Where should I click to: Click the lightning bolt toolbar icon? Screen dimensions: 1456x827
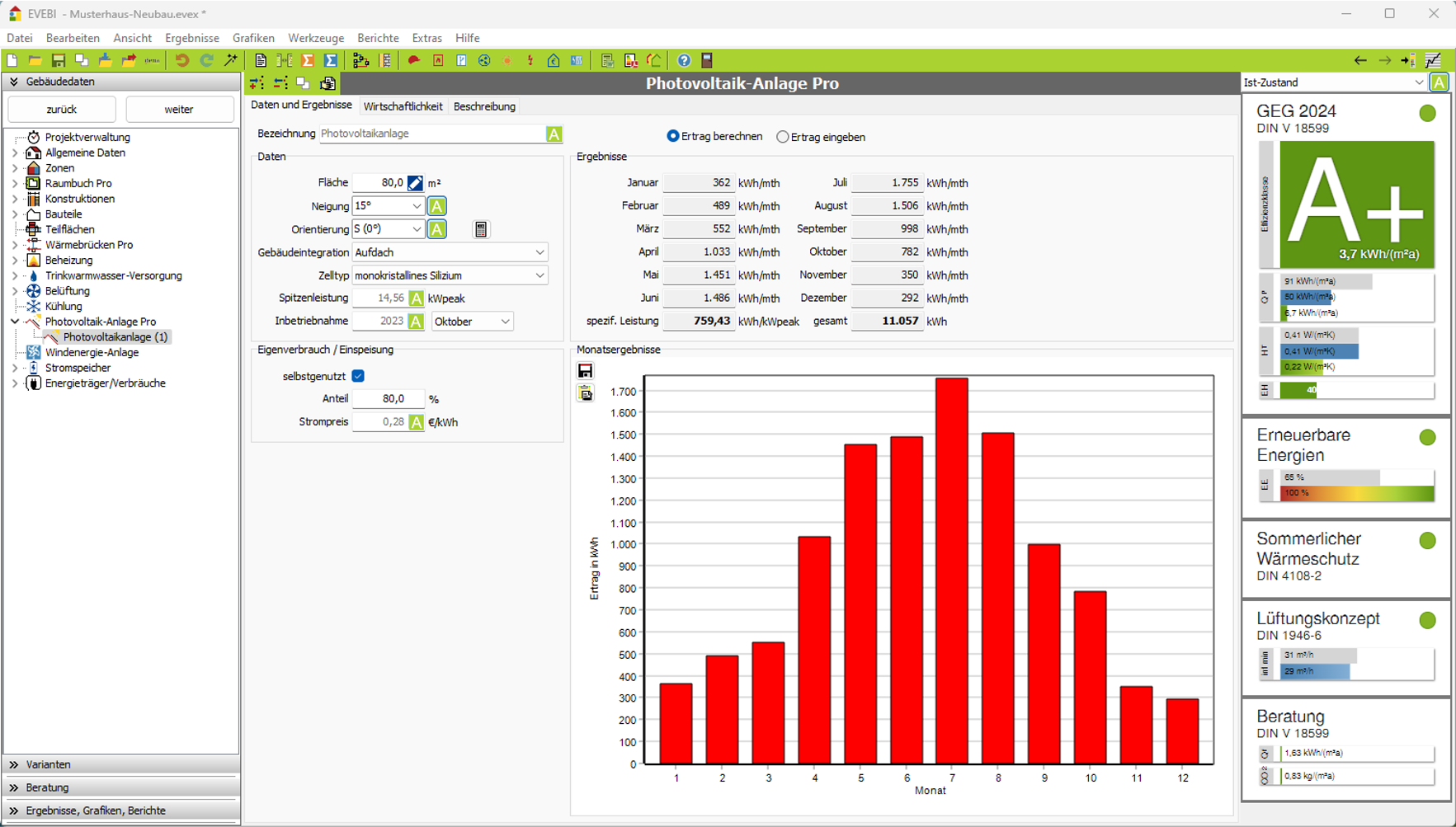[x=530, y=60]
